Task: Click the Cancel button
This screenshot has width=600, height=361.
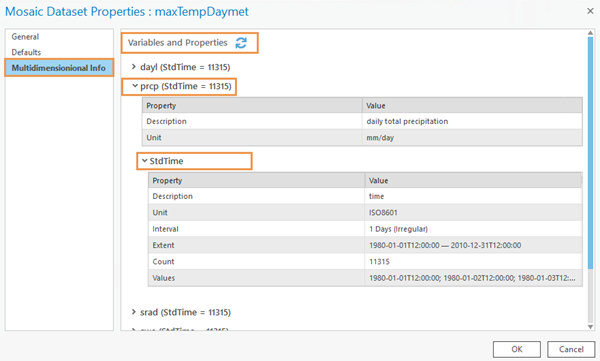Action: (x=571, y=349)
